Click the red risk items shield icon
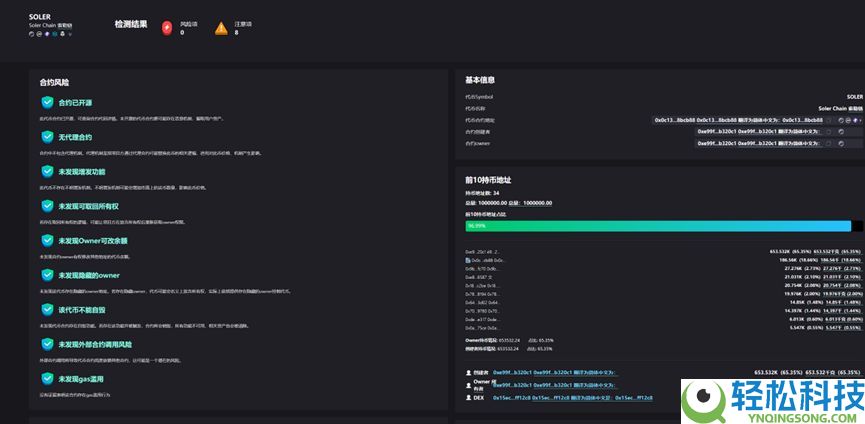The width and height of the screenshot is (865, 424). click(x=167, y=28)
